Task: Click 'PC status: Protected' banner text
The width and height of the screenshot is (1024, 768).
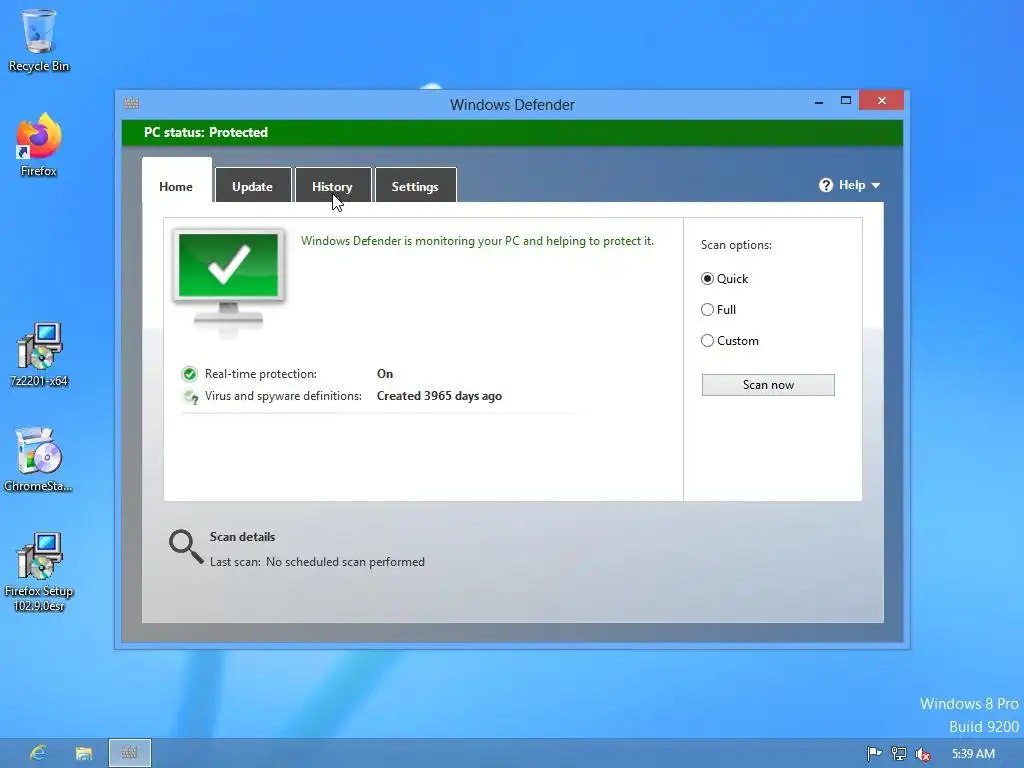Action: coord(206,133)
